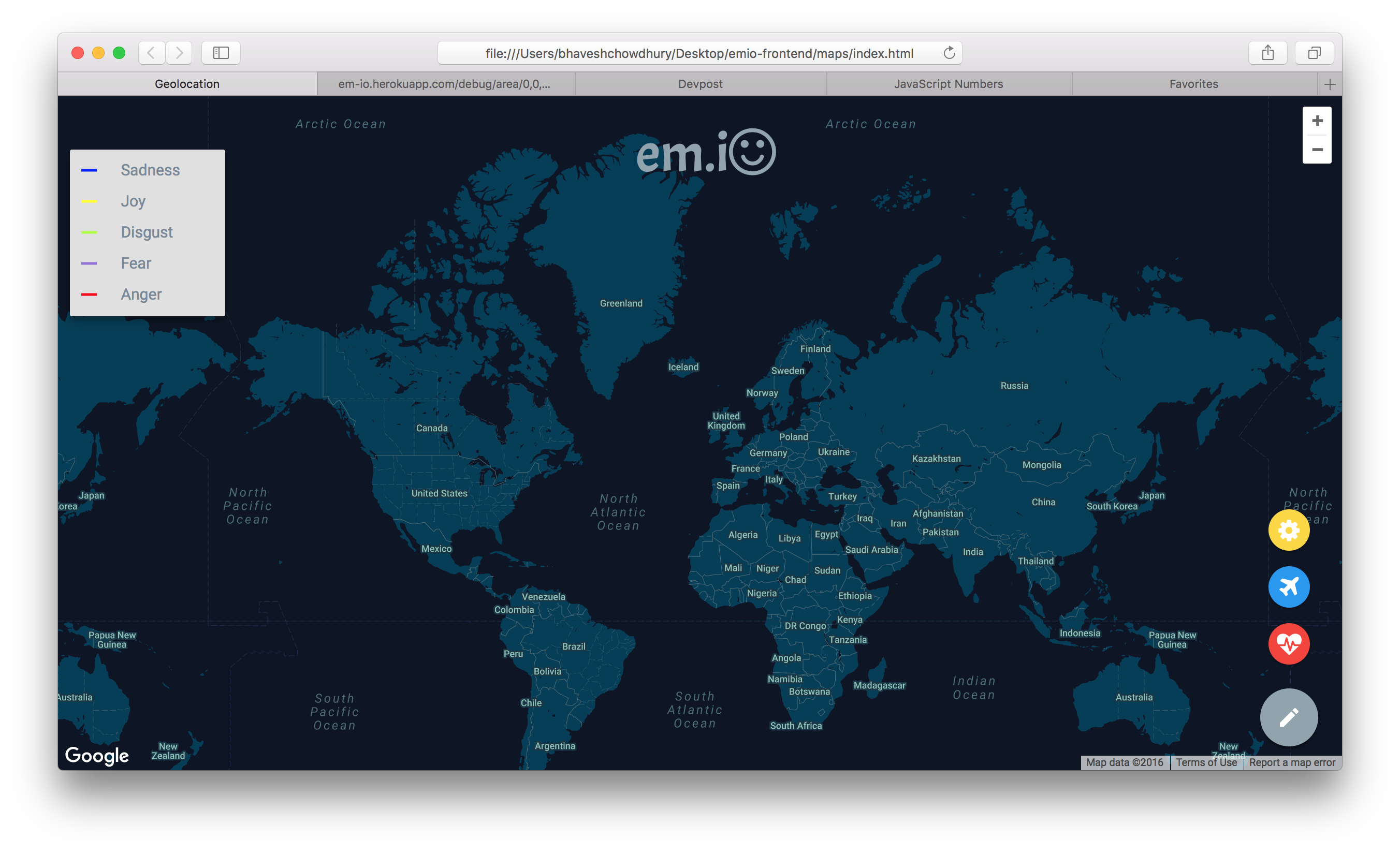The image size is (1400, 853).
Task: Switch to the Devpost tab
Action: coord(700,84)
